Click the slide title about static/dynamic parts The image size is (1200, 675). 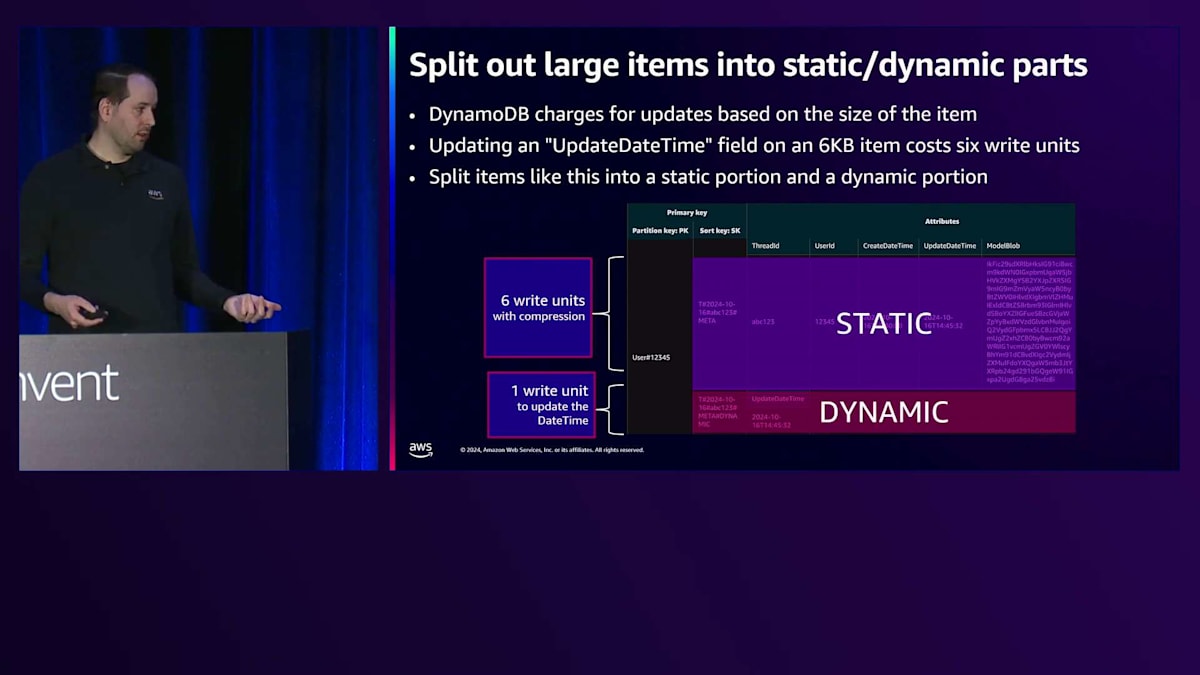pos(748,65)
